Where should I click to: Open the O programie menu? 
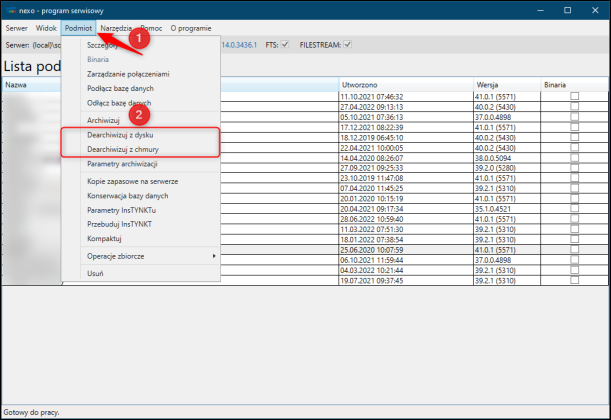(x=191, y=28)
